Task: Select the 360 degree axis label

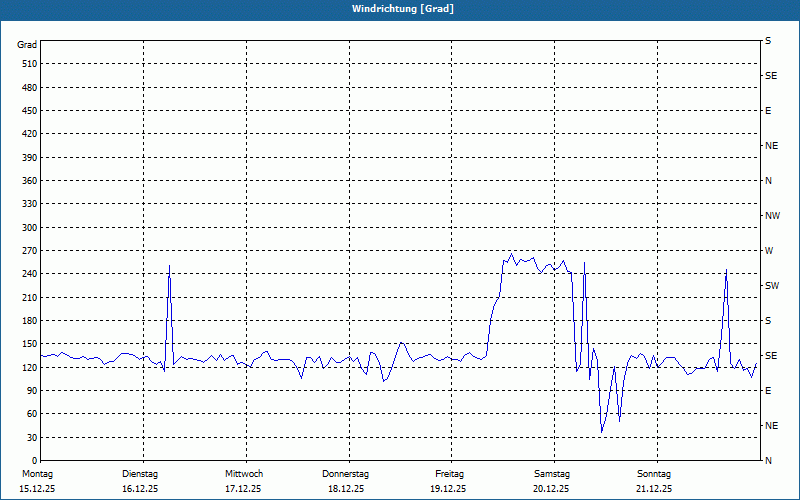Action: click(x=30, y=181)
